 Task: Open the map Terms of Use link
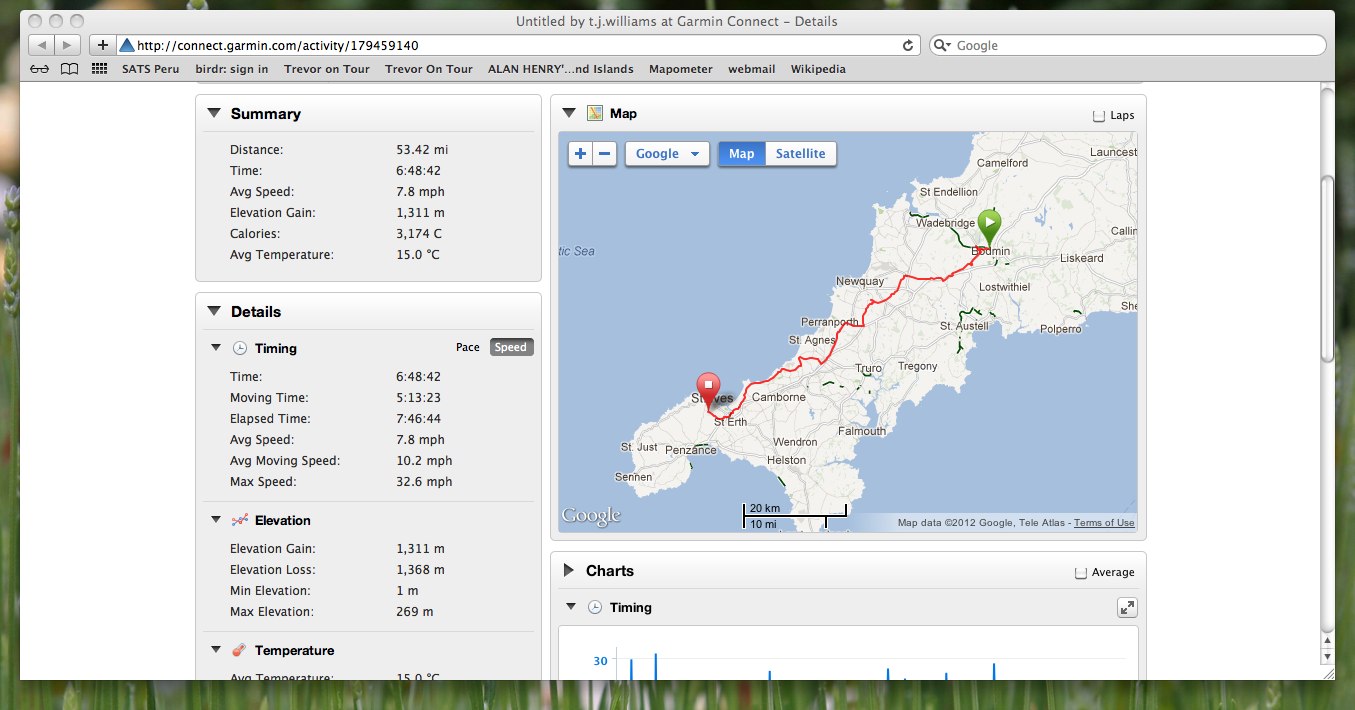point(1104,523)
